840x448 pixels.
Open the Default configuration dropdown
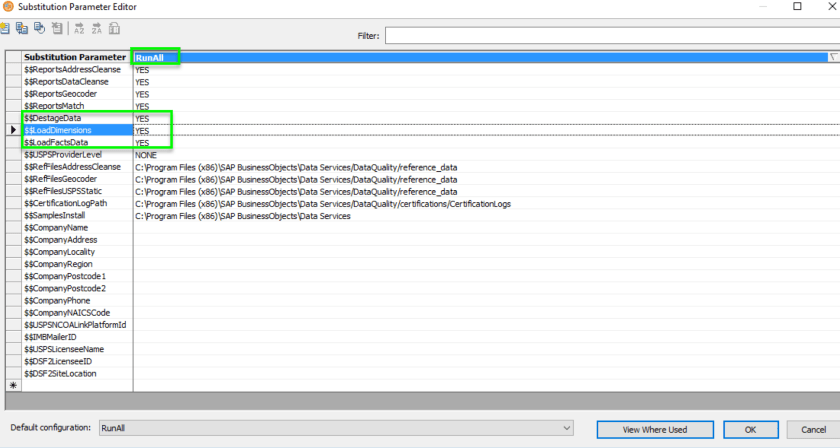[567, 428]
